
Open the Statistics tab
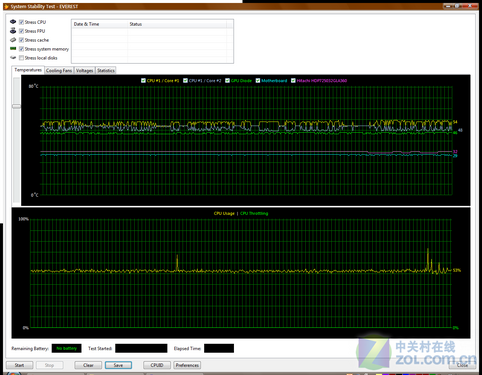click(106, 71)
